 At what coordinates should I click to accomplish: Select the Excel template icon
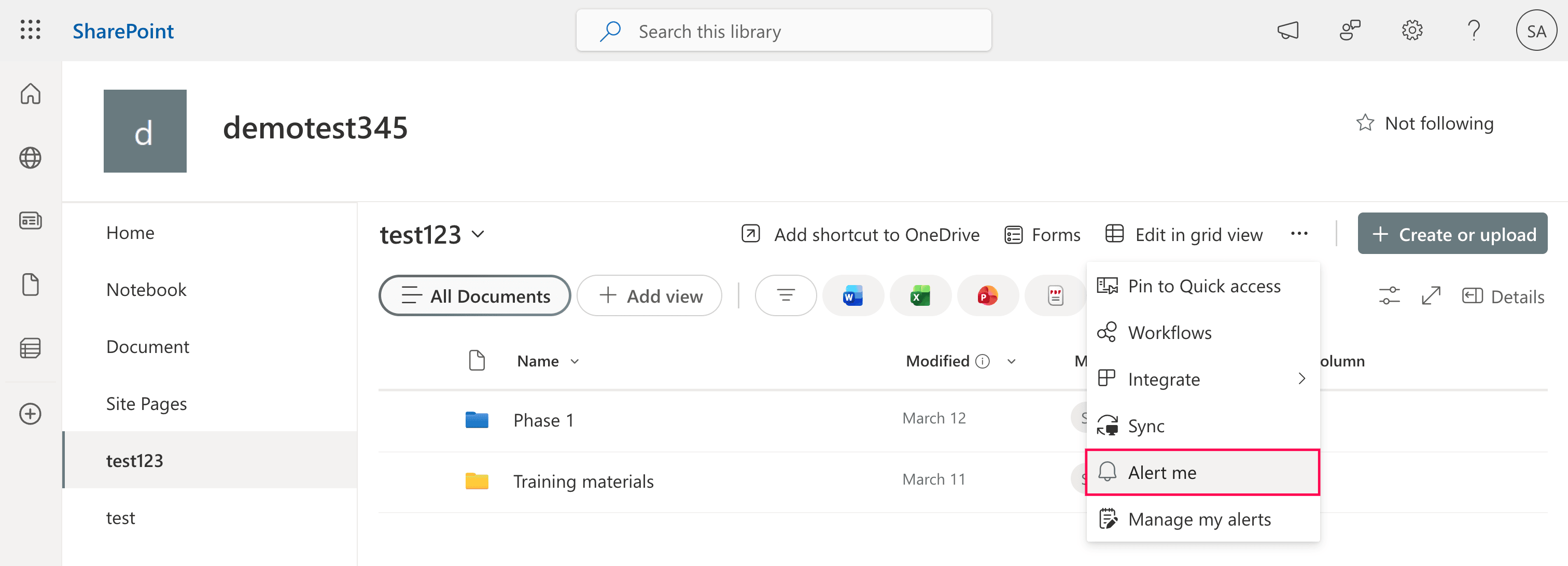pyautogui.click(x=920, y=295)
